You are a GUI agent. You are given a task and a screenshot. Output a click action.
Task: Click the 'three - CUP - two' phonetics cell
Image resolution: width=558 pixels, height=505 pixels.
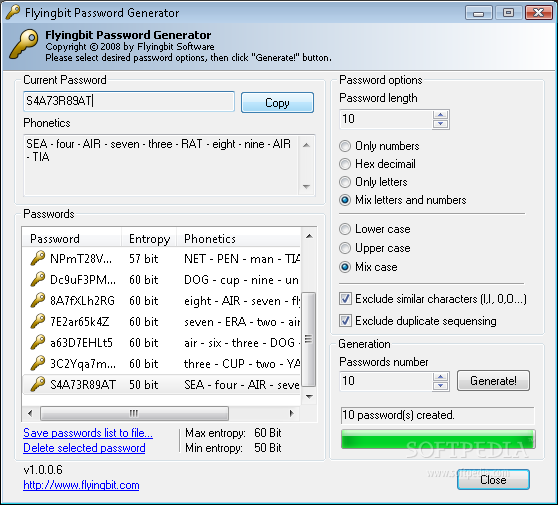pos(242,364)
